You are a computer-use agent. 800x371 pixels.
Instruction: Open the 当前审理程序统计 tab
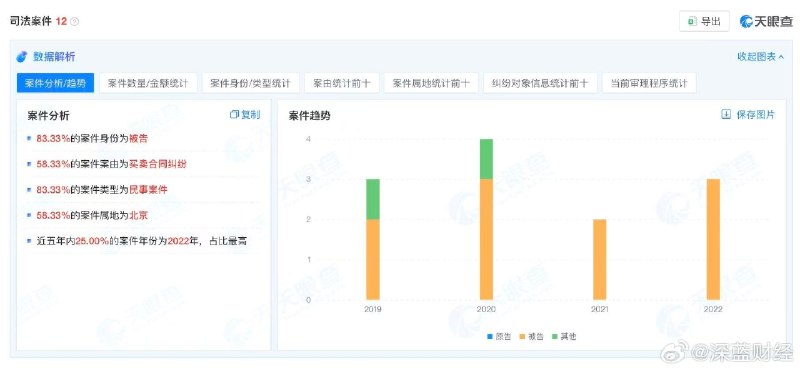(649, 83)
